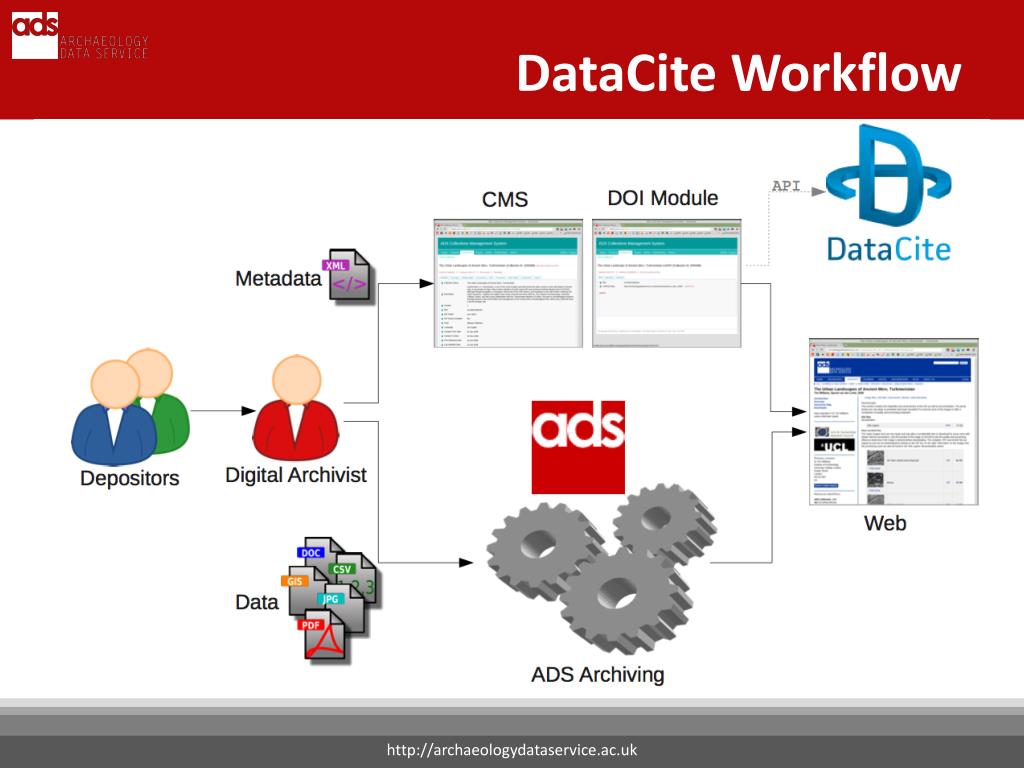Click the archaeologydataservice.ac.uk URL in footer
Image resolution: width=1024 pixels, height=768 pixels.
coord(512,750)
